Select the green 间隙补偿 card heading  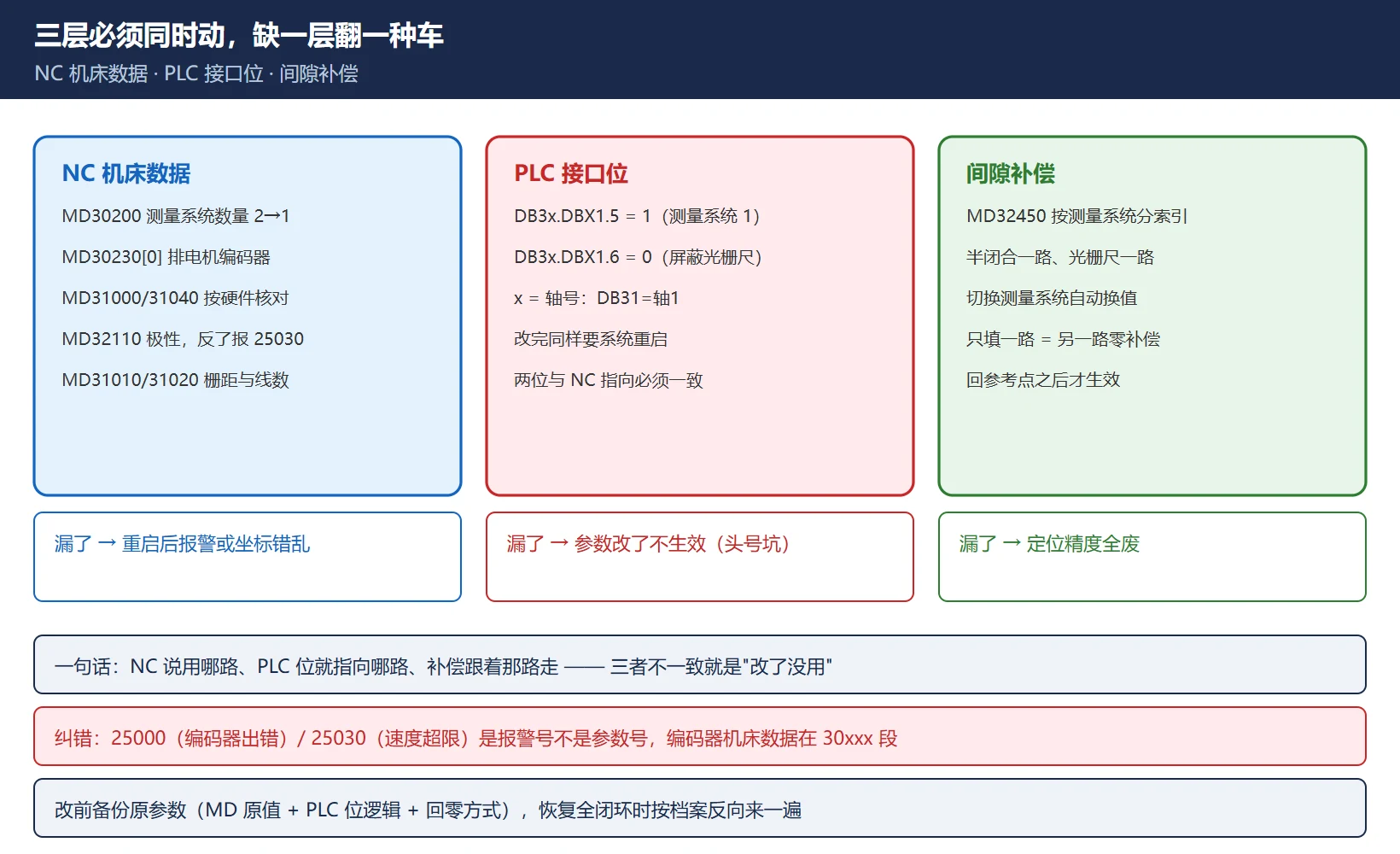[x=1011, y=173]
